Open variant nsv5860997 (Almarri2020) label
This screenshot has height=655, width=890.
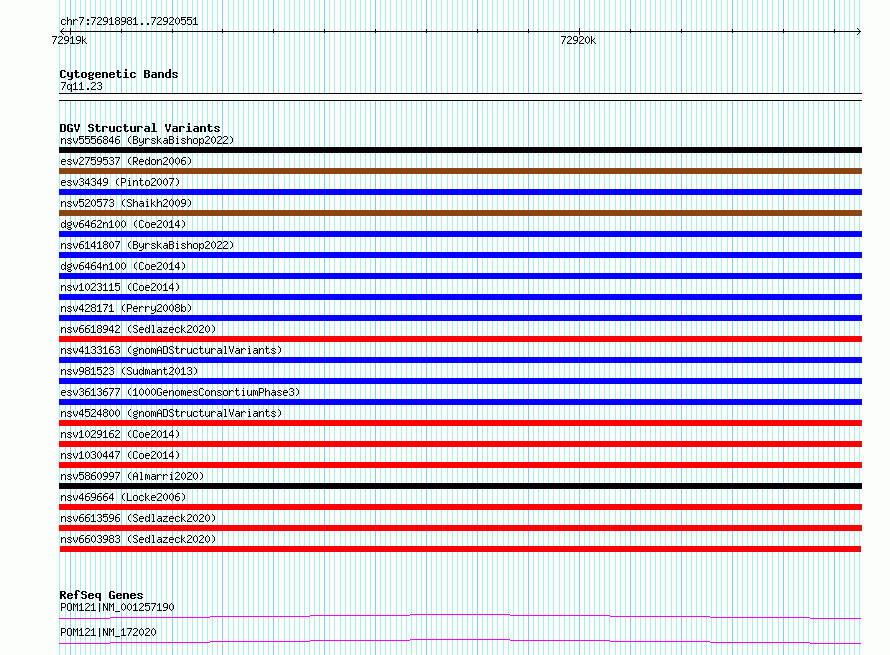(132, 476)
